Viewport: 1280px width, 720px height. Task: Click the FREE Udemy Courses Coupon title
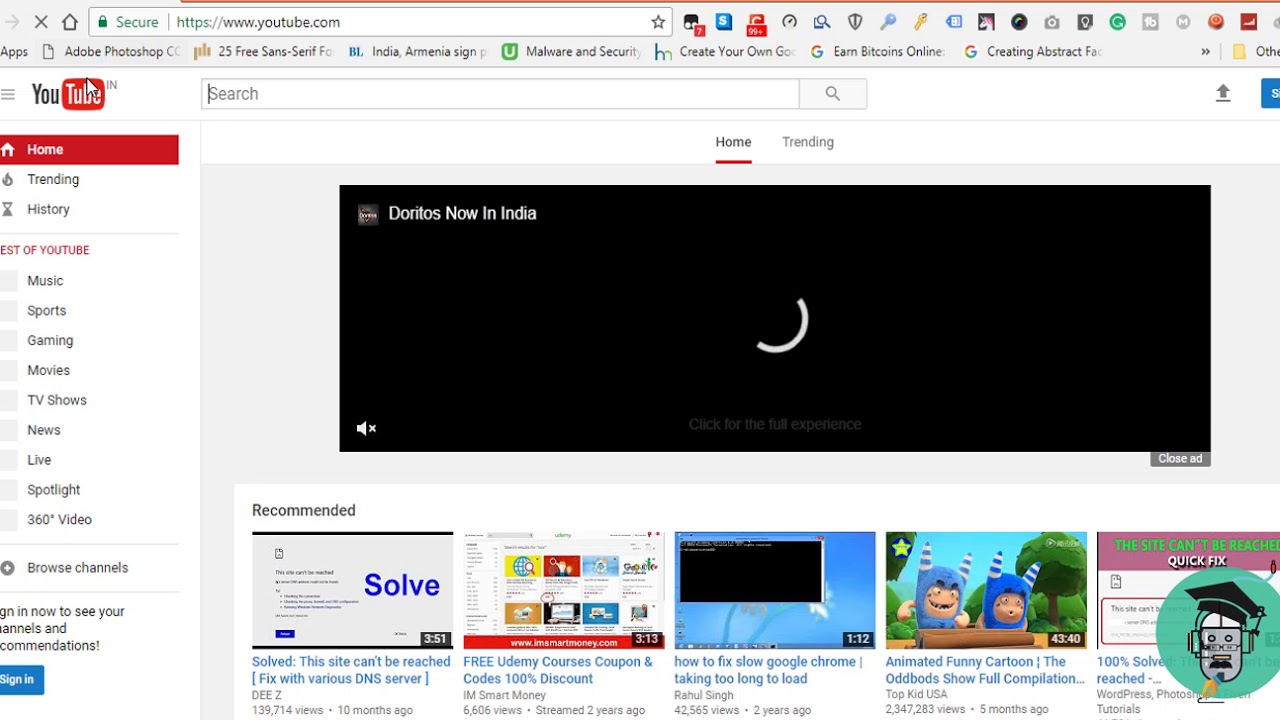558,670
